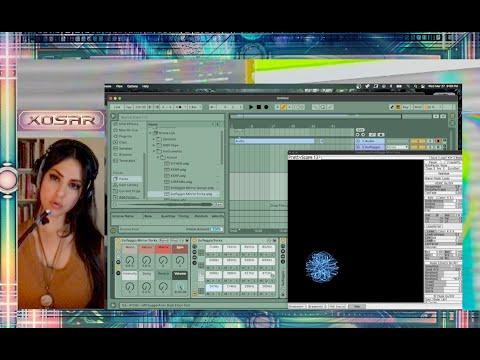Arm the Audio track record button

coord(438,141)
